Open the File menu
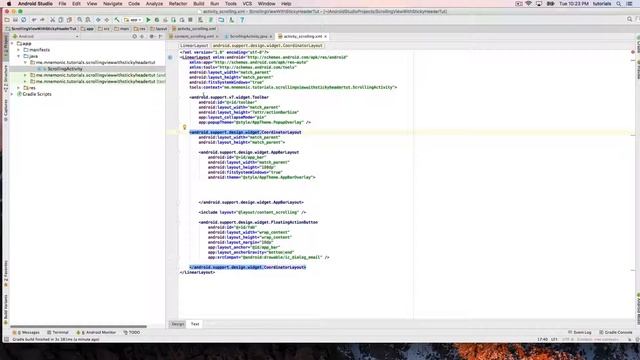Viewport: 640px width, 360px height. (62, 4)
